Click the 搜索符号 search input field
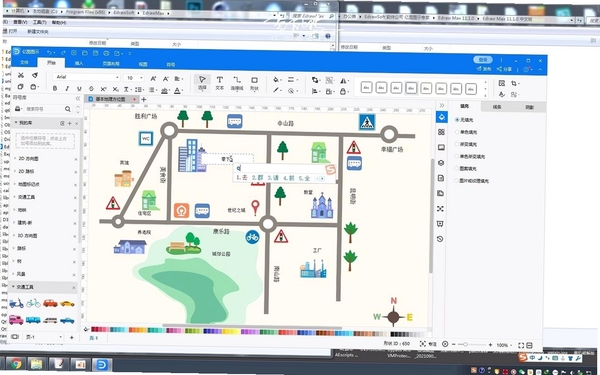 (x=44, y=109)
